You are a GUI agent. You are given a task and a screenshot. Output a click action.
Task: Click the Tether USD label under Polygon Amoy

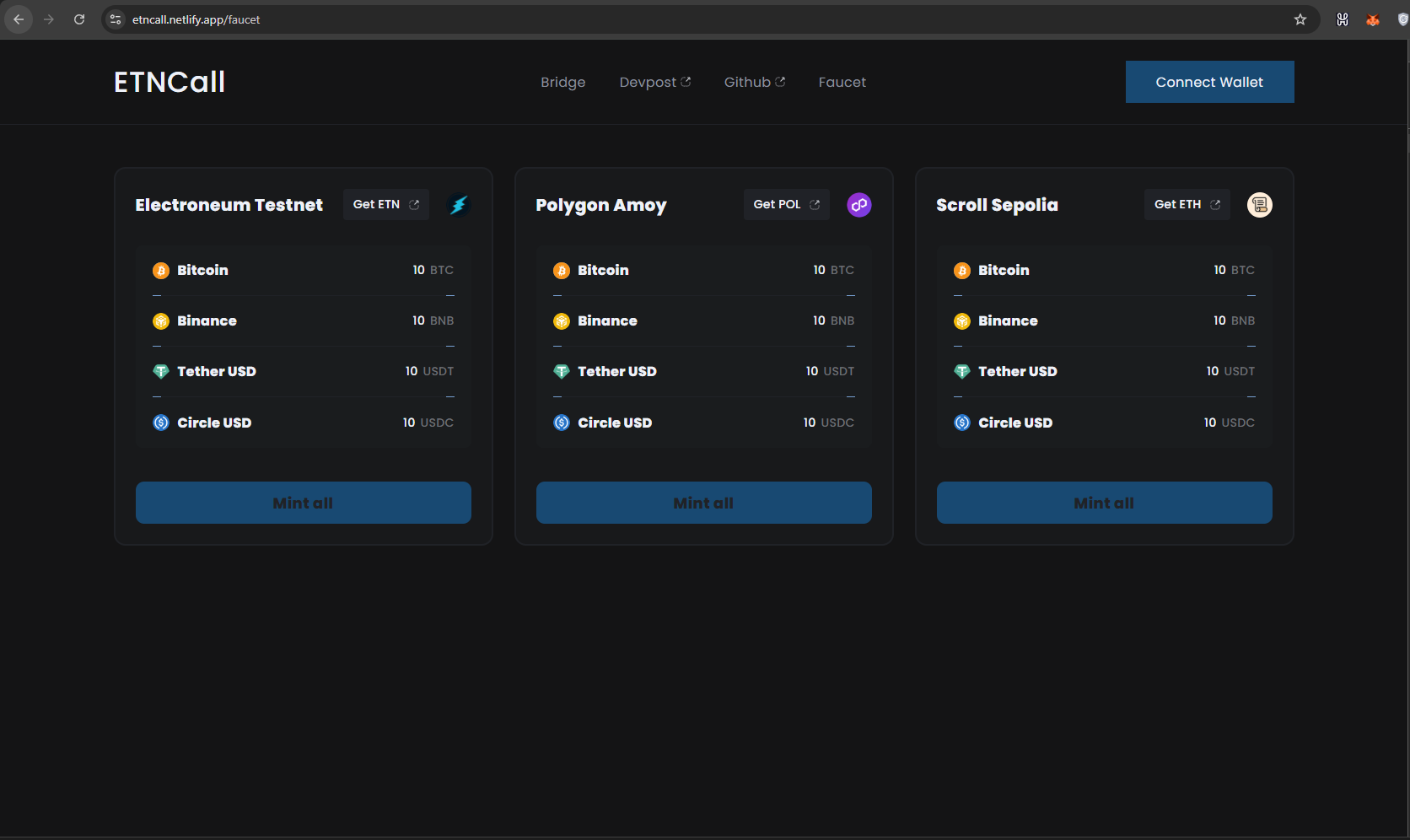(x=617, y=371)
